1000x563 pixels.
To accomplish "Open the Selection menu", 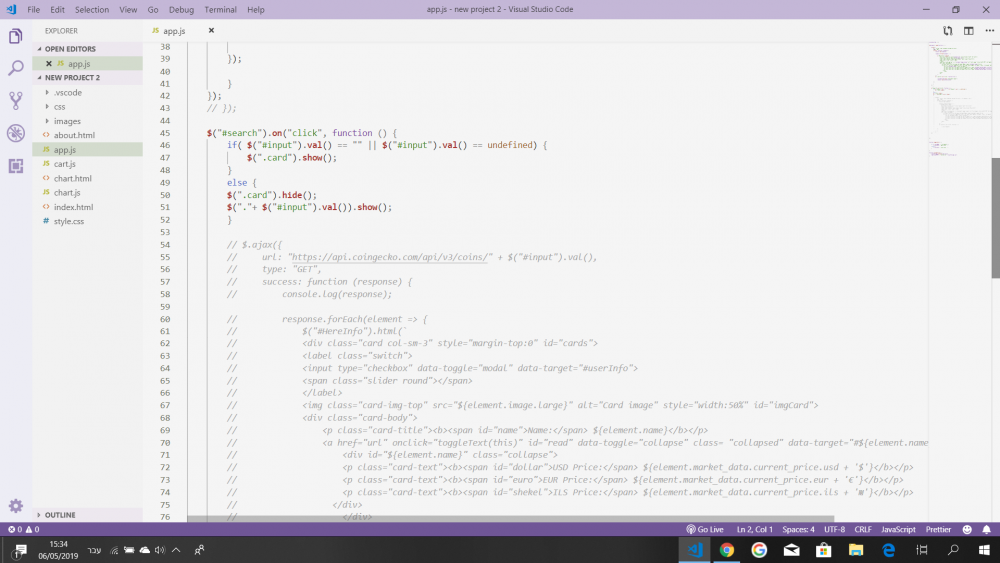I will [92, 10].
